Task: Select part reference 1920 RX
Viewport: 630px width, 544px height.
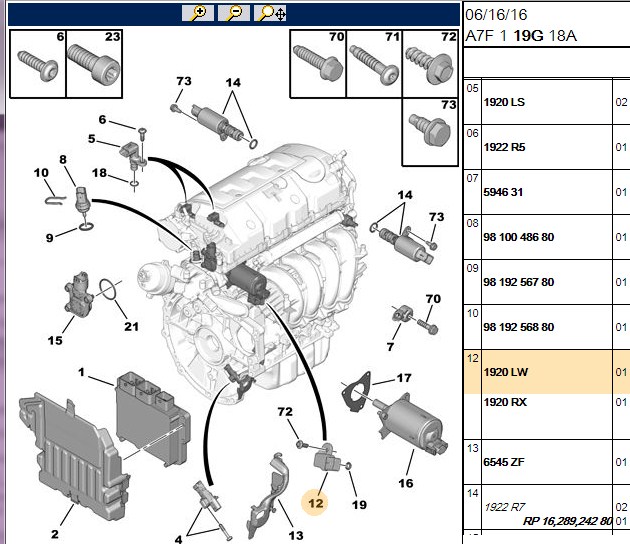Action: tap(505, 402)
